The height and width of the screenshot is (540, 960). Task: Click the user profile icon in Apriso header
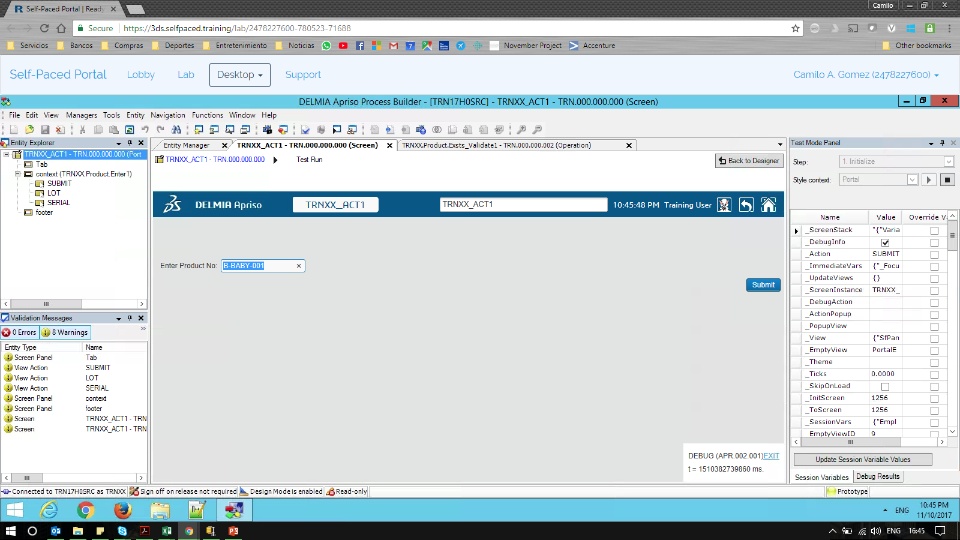pos(724,204)
